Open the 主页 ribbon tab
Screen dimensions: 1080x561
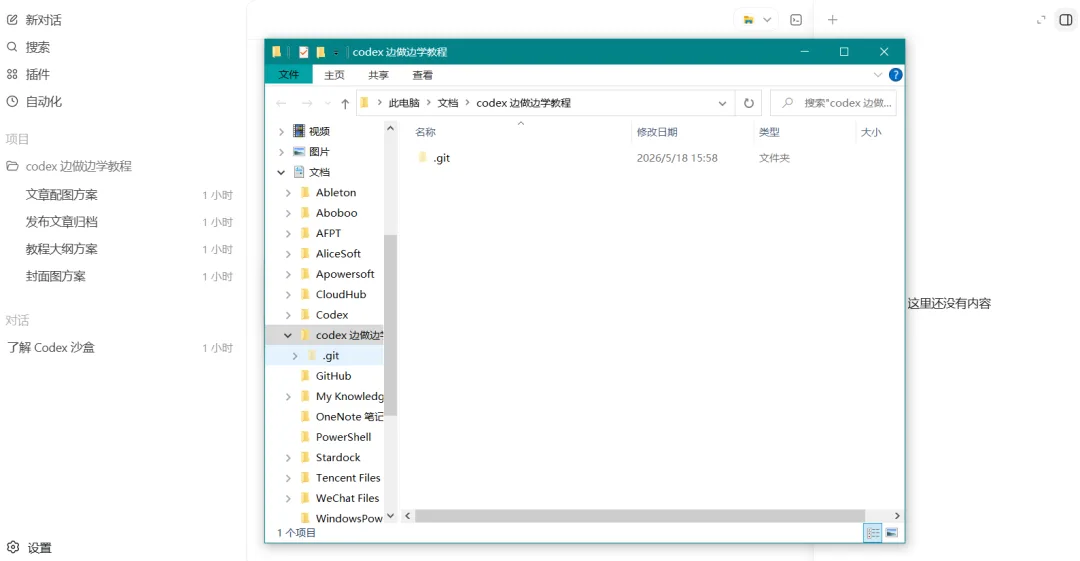pyautogui.click(x=334, y=74)
